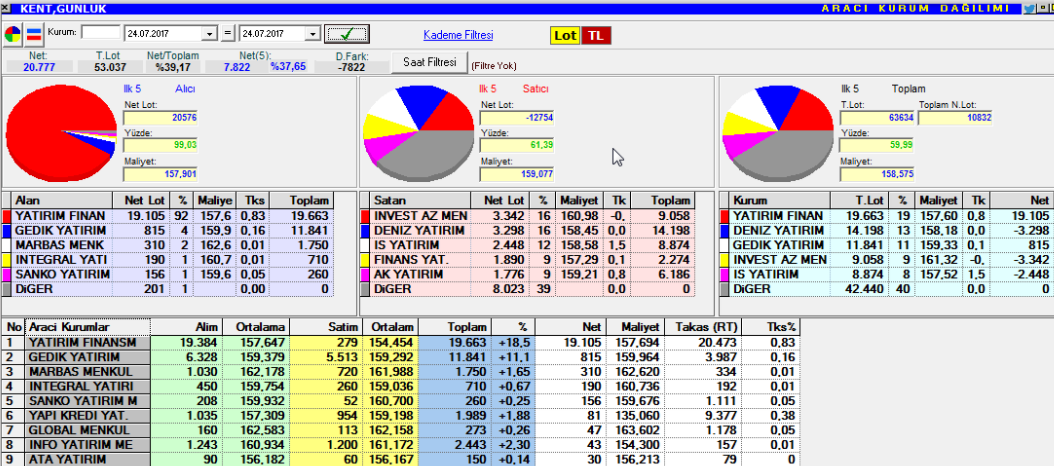Viewport: 1054px width, 466px height.
Task: Click the T.Lot value 63634 field
Action: pos(877,118)
